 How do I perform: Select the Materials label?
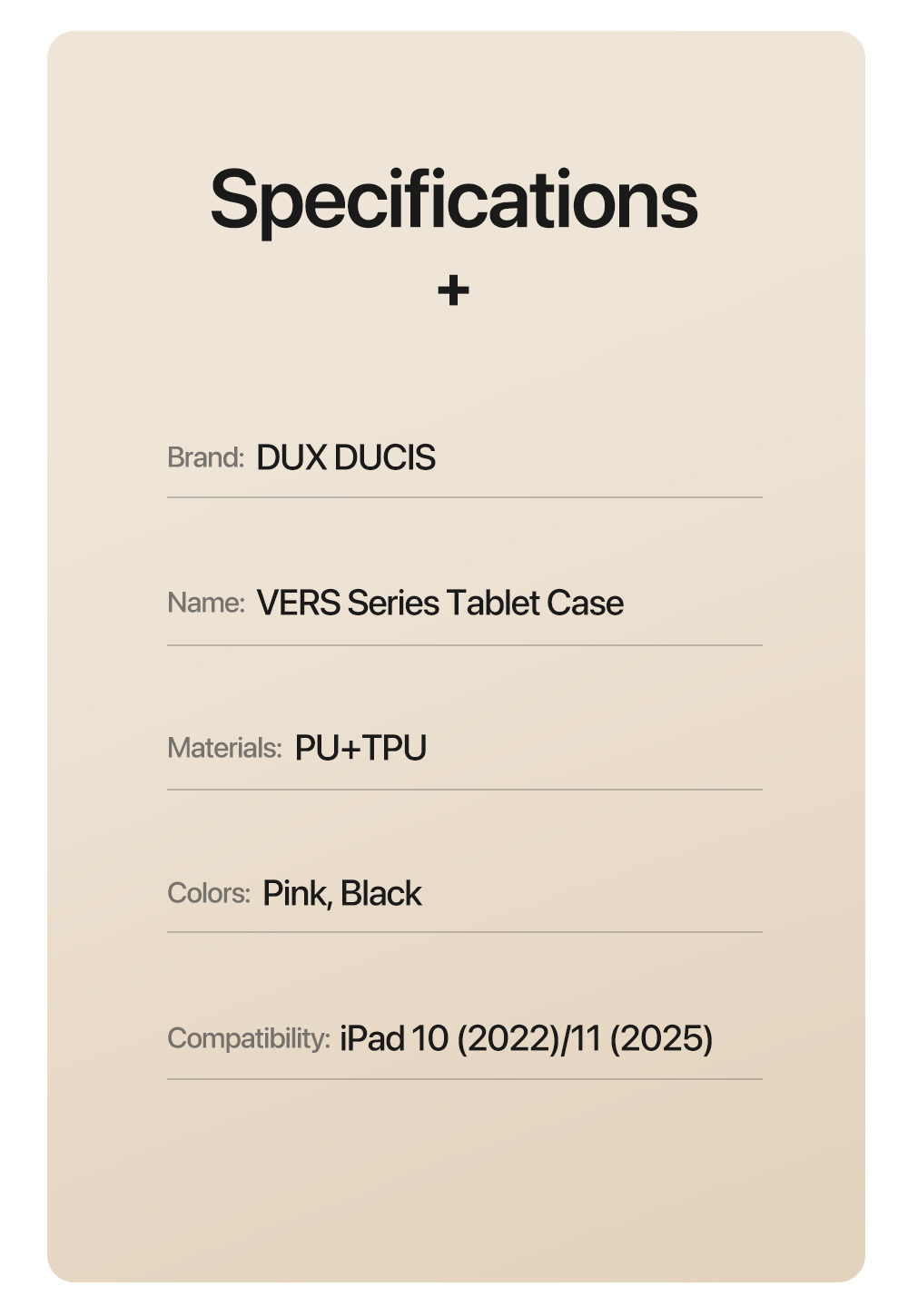[x=225, y=748]
